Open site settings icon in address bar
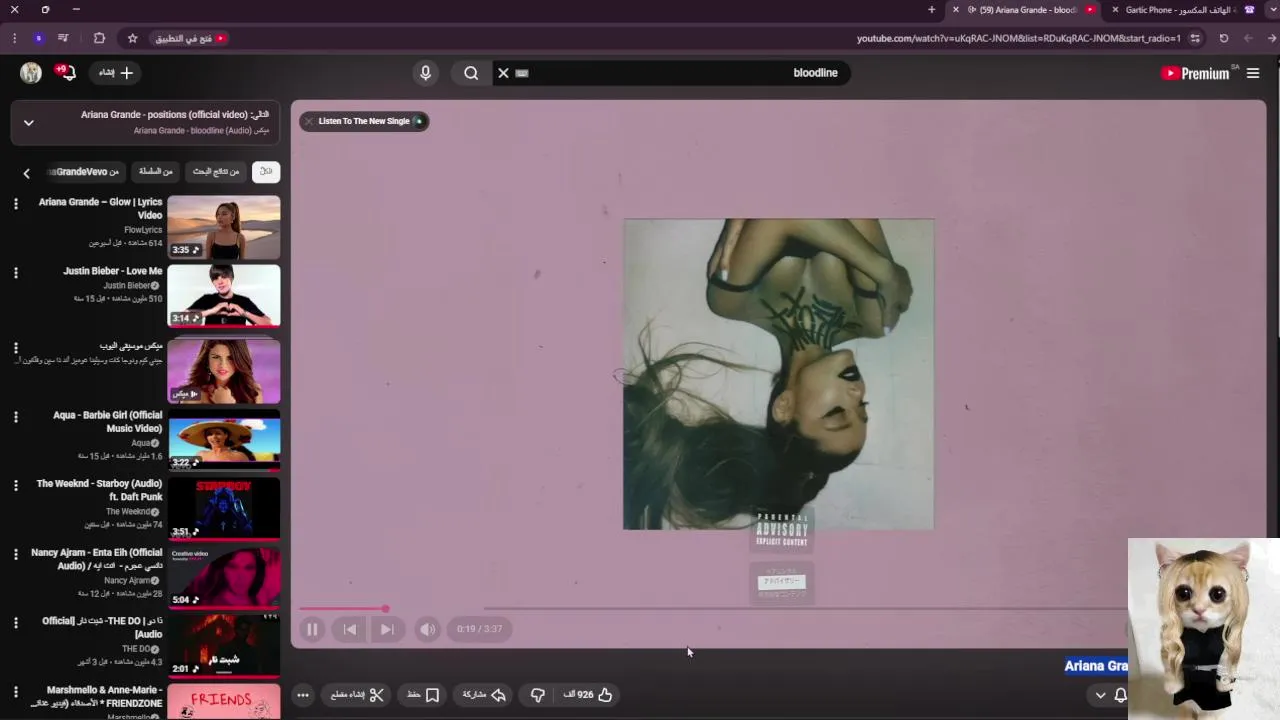This screenshot has width=1280, height=720. click(x=1195, y=38)
